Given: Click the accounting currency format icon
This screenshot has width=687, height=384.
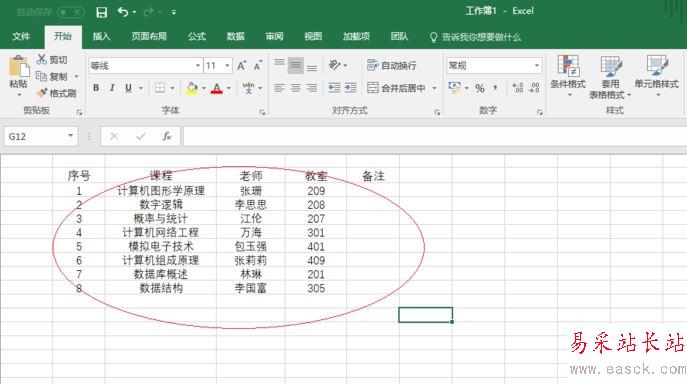Looking at the screenshot, I should coord(454,88).
